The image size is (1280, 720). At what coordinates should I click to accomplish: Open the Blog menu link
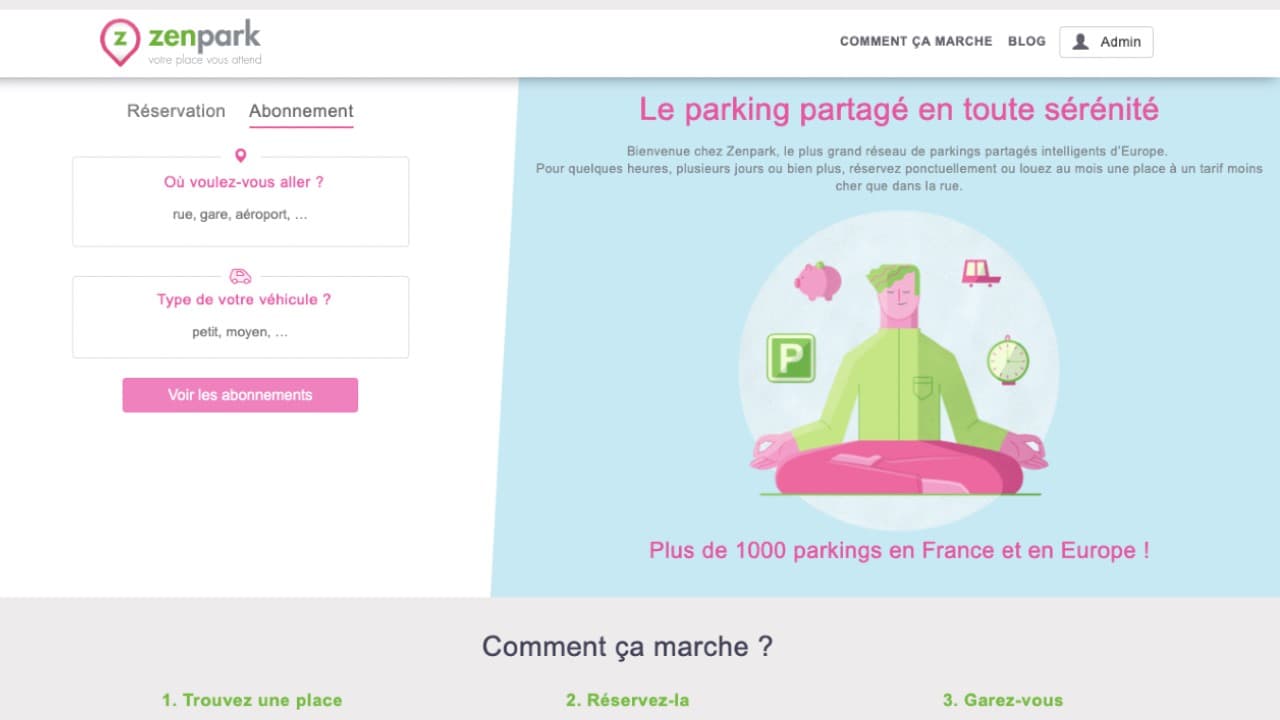pos(1027,42)
